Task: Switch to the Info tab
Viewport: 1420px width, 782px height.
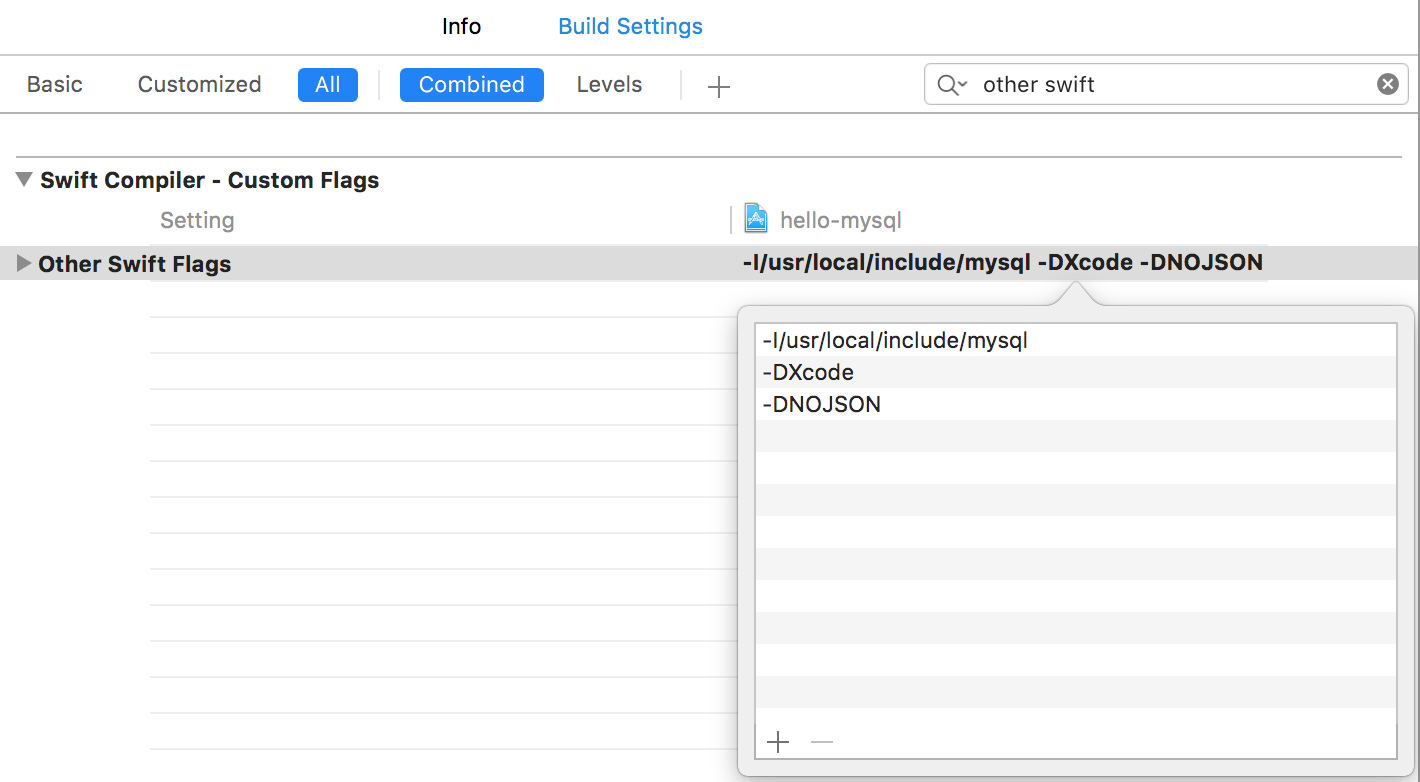Action: [x=461, y=26]
